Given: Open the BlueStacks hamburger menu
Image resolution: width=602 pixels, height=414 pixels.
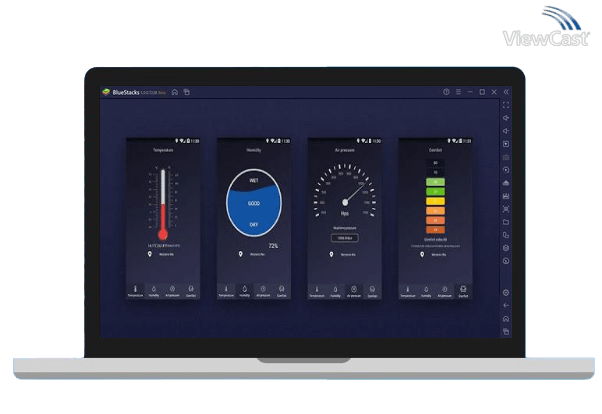Looking at the screenshot, I should 458,92.
